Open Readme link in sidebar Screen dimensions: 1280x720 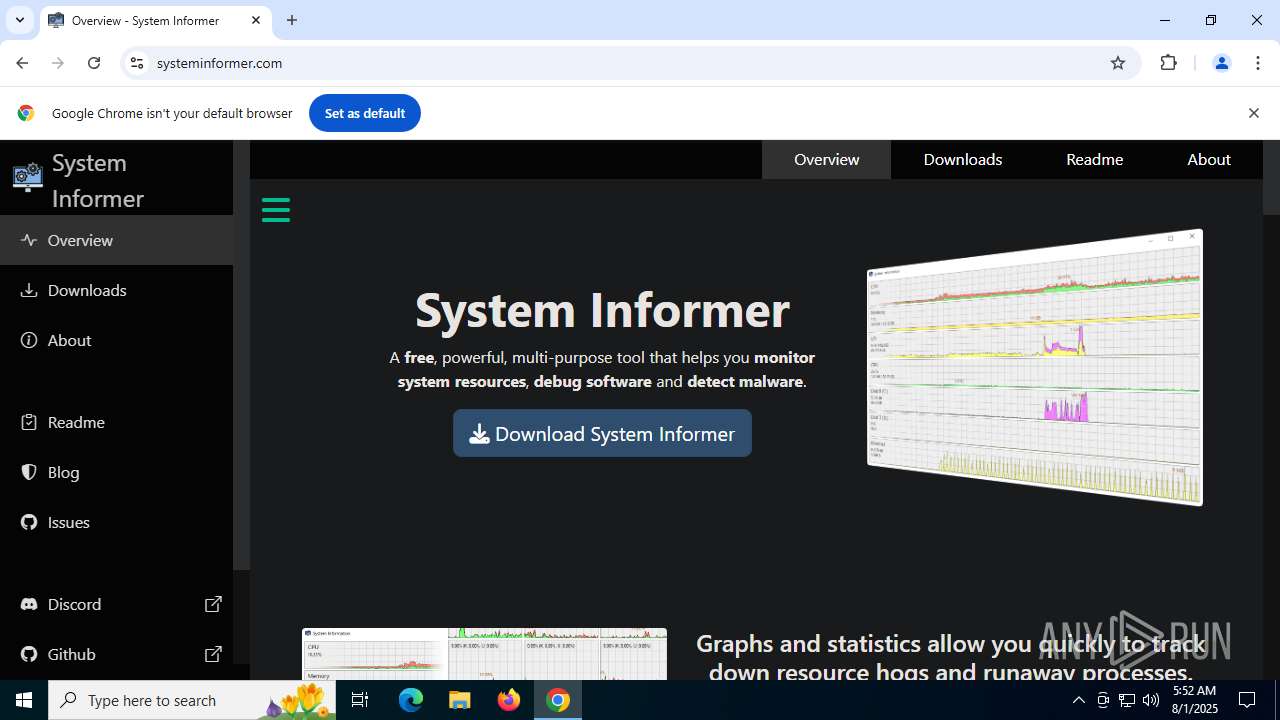[116, 422]
